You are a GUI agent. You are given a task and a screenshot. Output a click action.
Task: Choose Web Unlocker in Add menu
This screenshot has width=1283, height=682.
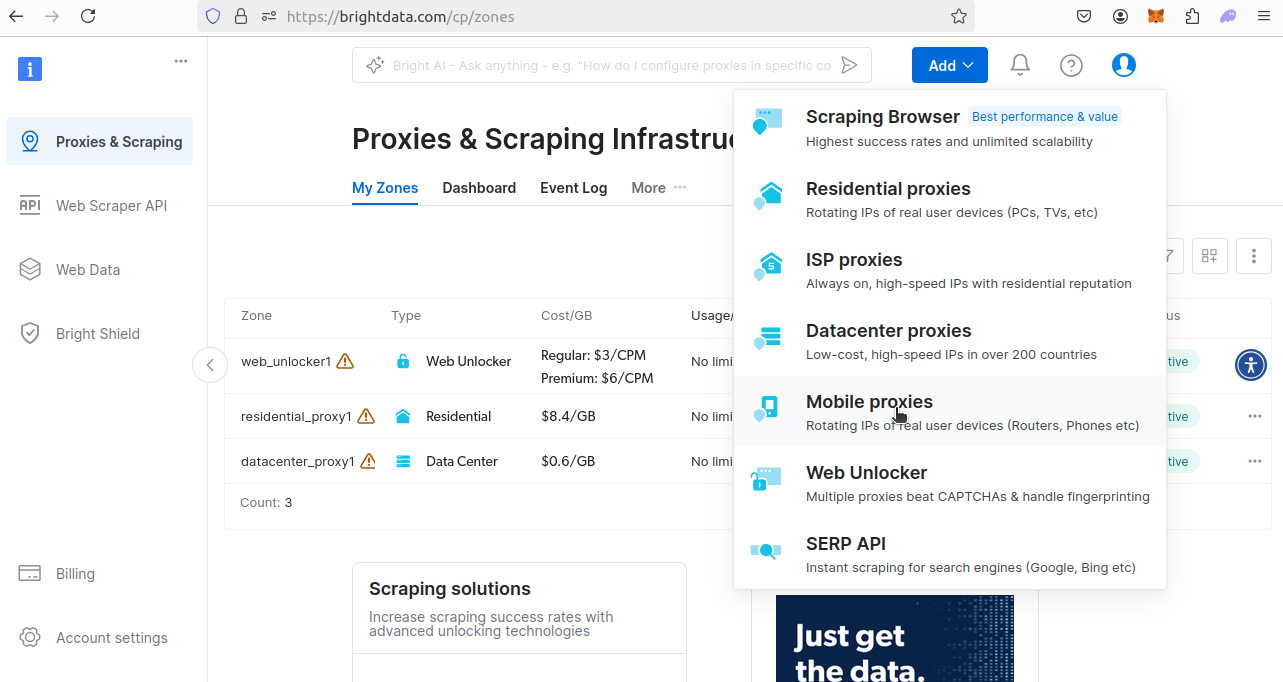(x=950, y=483)
